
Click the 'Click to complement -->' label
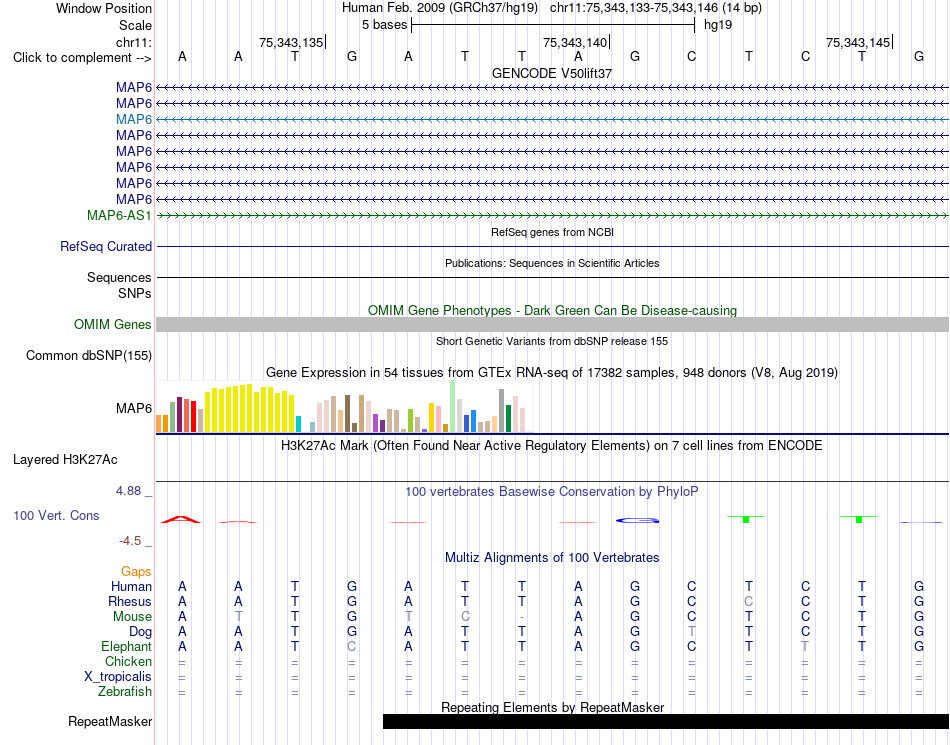pos(82,58)
